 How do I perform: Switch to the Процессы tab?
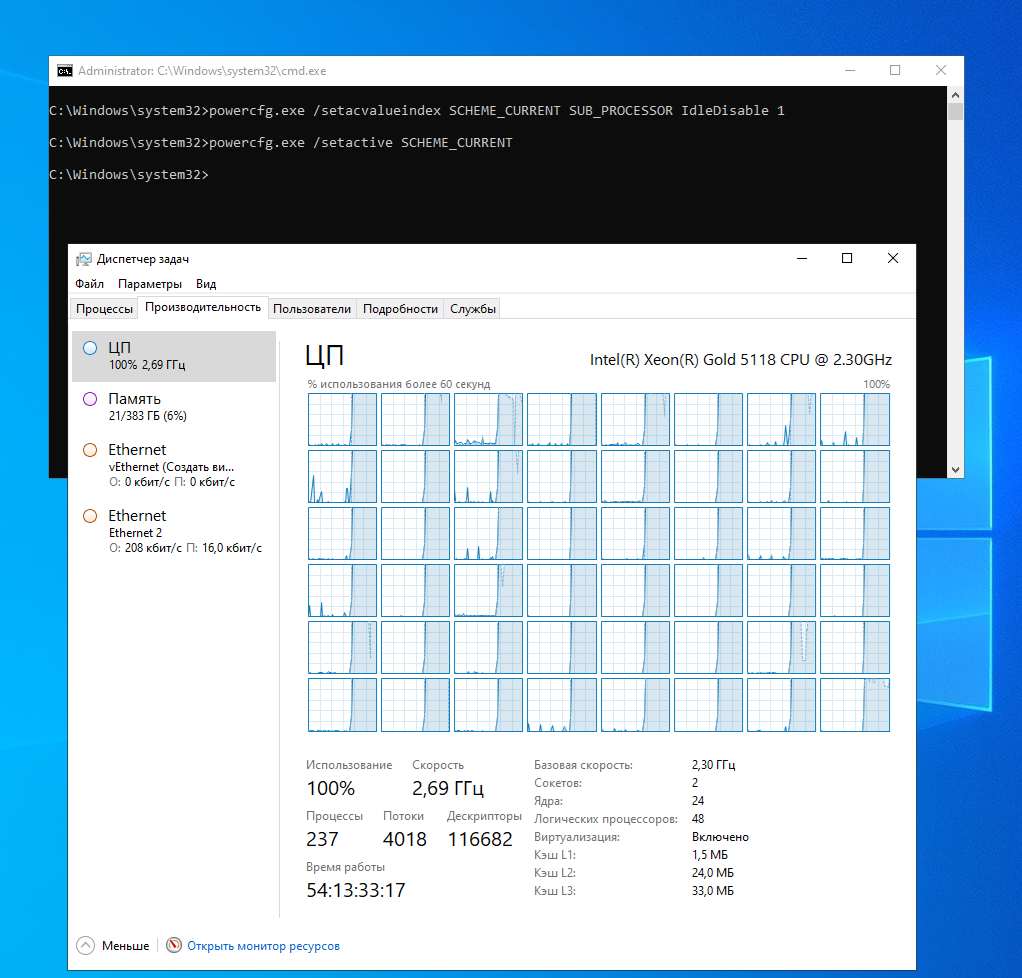pos(104,308)
